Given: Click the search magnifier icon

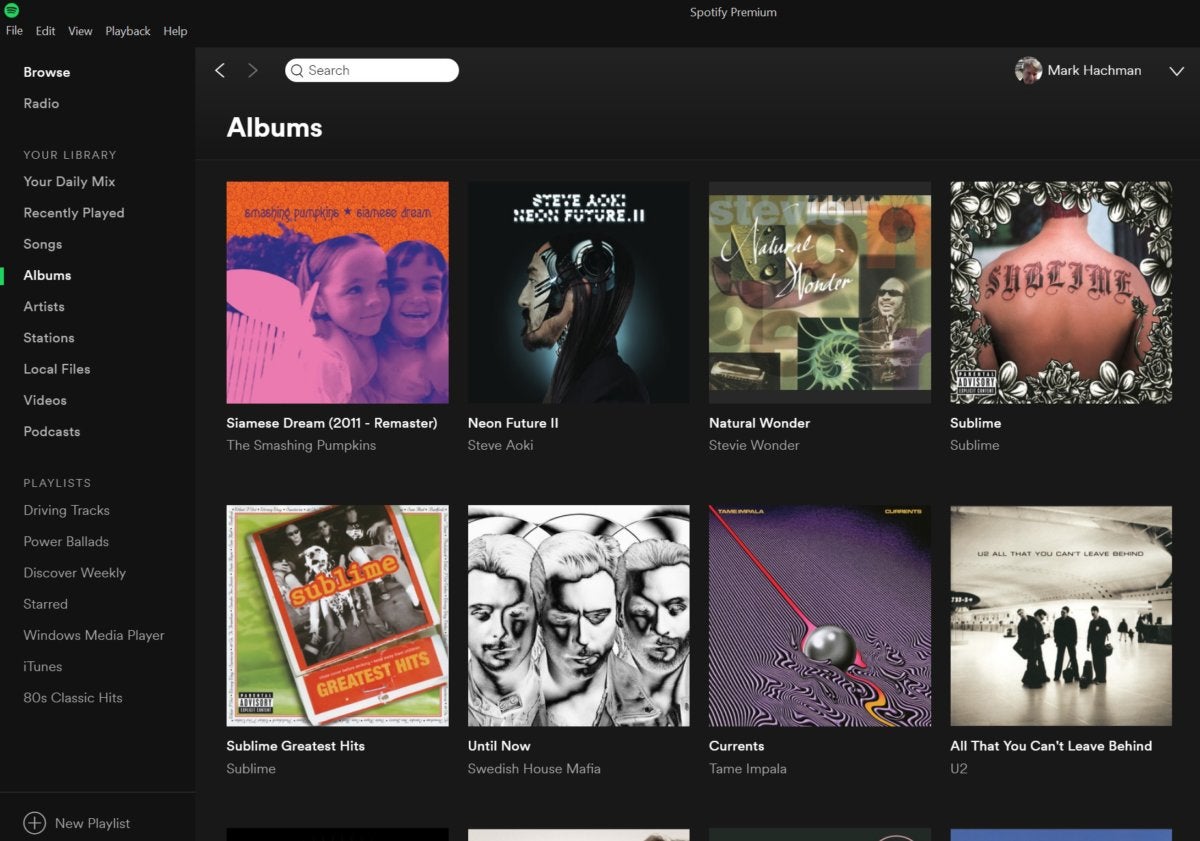Looking at the screenshot, I should pyautogui.click(x=297, y=70).
